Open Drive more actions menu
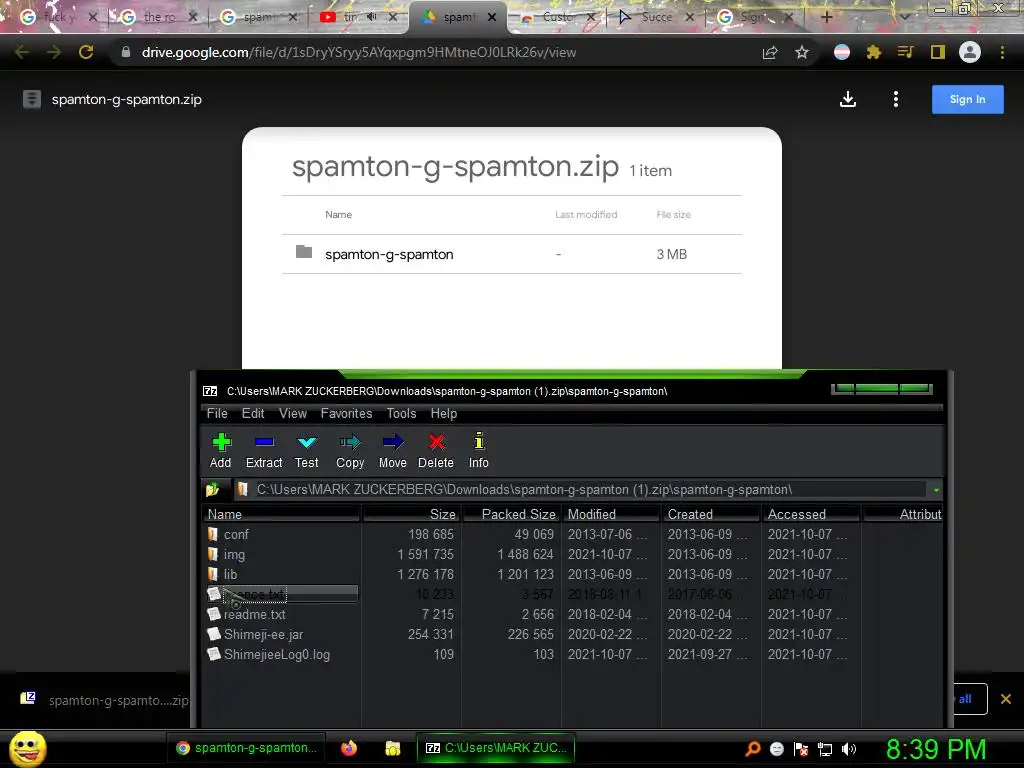Viewport: 1024px width, 768px height. [895, 99]
